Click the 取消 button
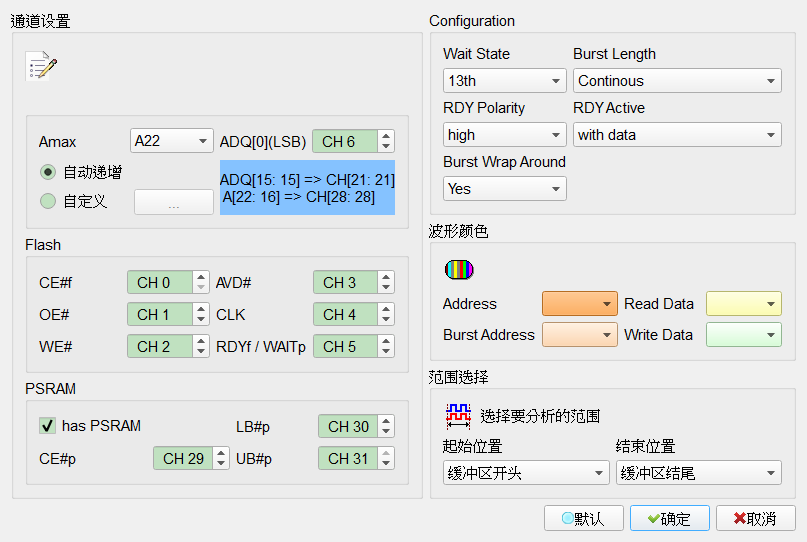The image size is (807, 542). coord(756,518)
